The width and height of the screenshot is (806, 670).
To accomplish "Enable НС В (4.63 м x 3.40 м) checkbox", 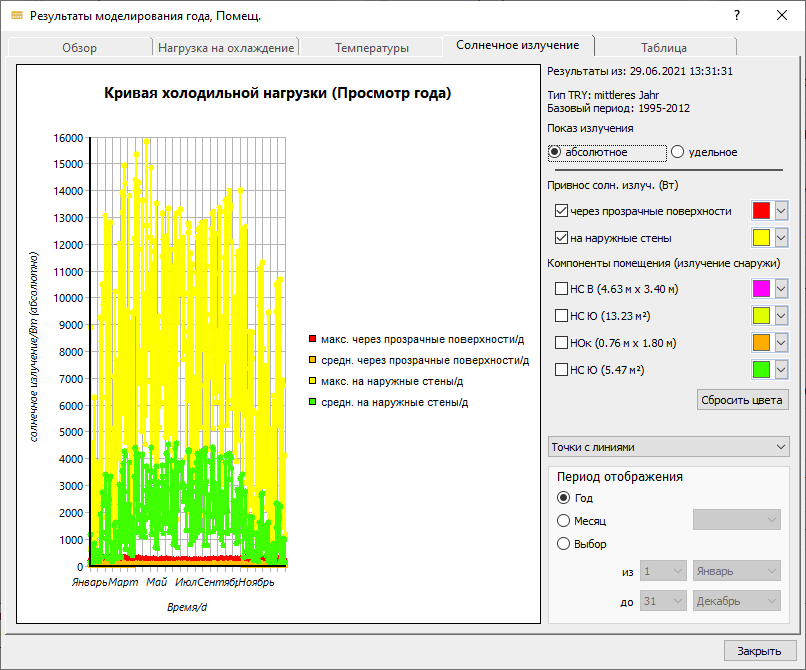I will pos(561,288).
